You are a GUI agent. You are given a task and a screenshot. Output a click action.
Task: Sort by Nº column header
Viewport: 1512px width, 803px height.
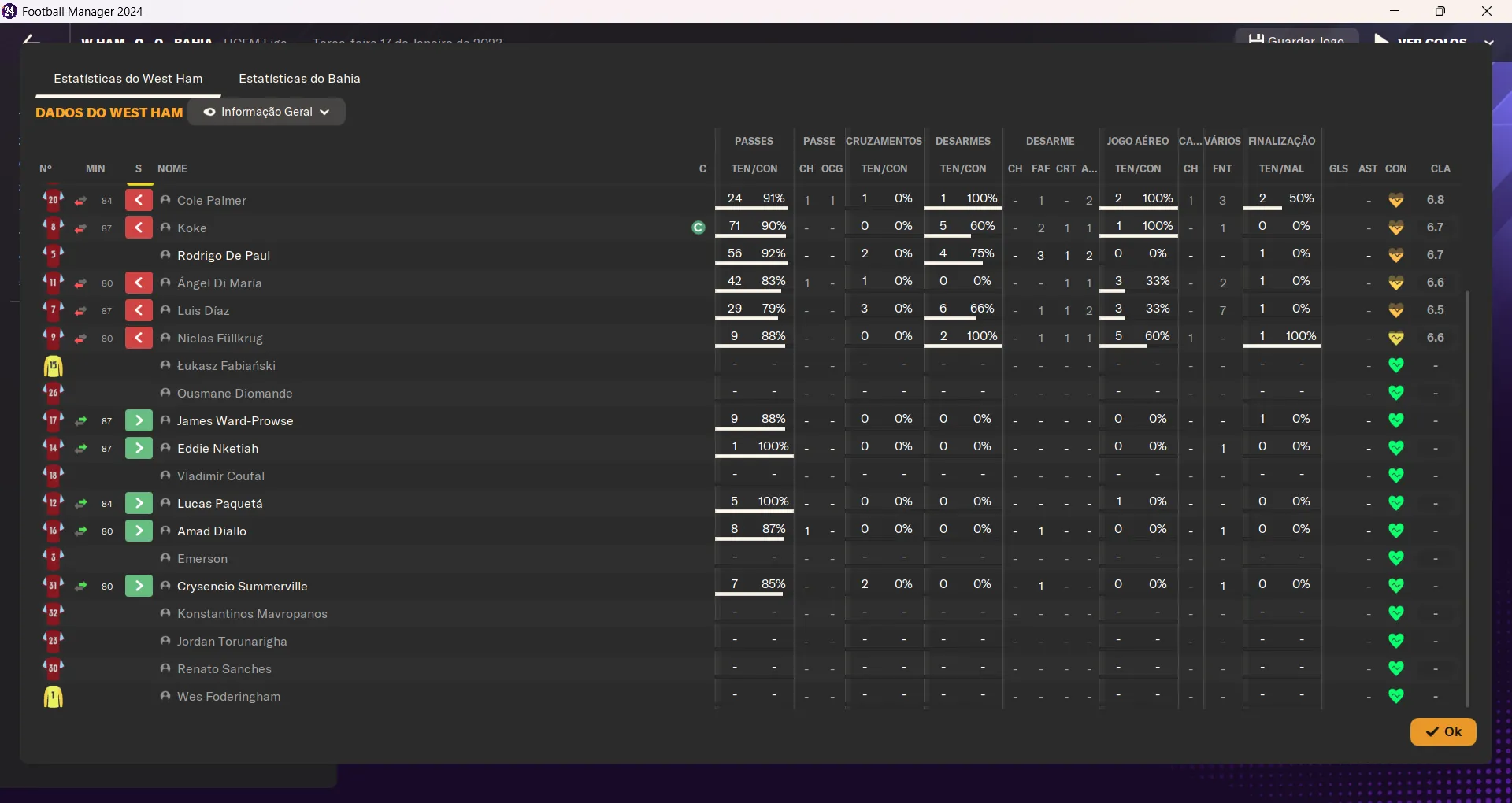point(46,168)
